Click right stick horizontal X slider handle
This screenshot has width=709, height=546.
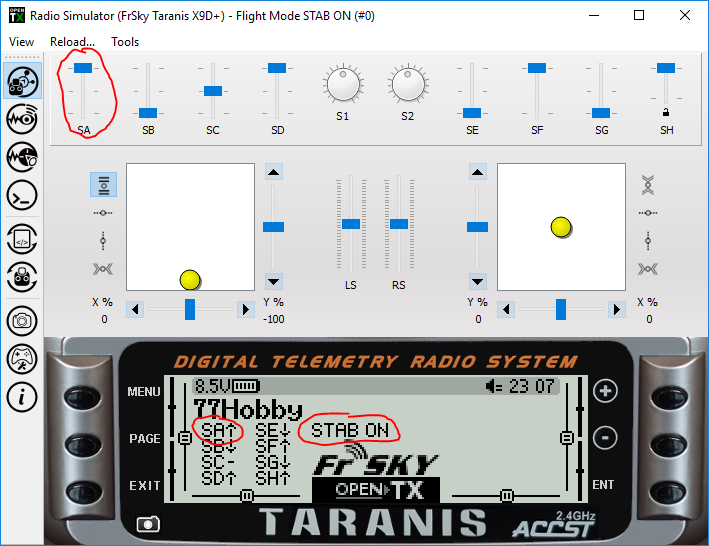click(561, 310)
